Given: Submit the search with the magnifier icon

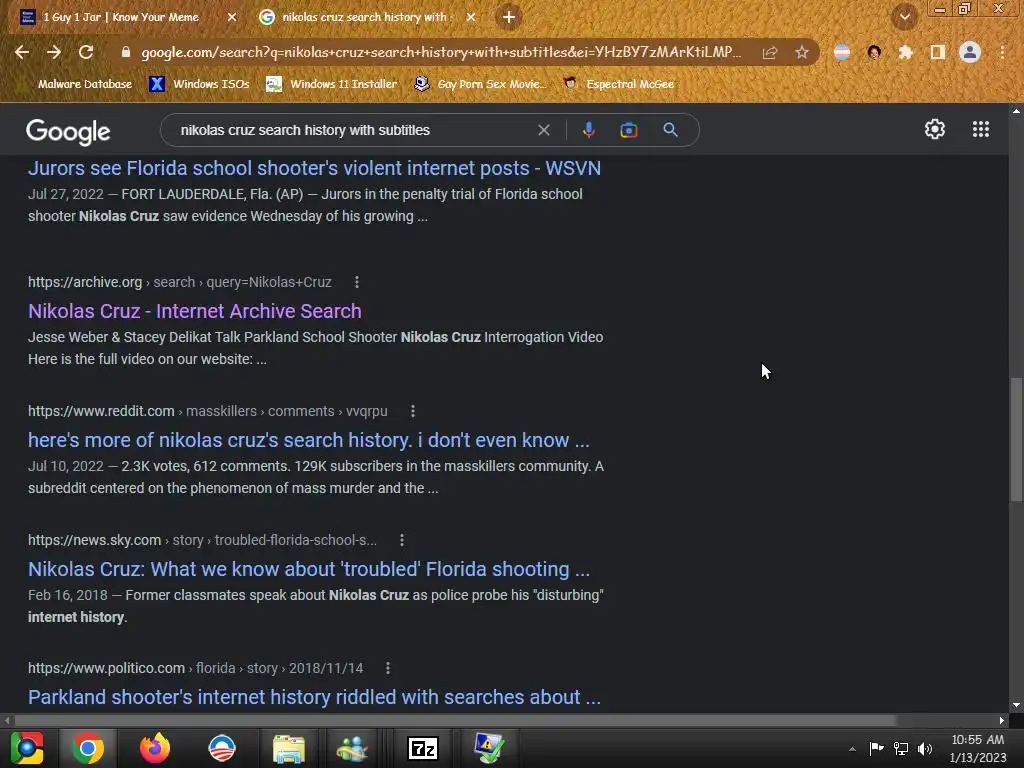Looking at the screenshot, I should [x=670, y=130].
